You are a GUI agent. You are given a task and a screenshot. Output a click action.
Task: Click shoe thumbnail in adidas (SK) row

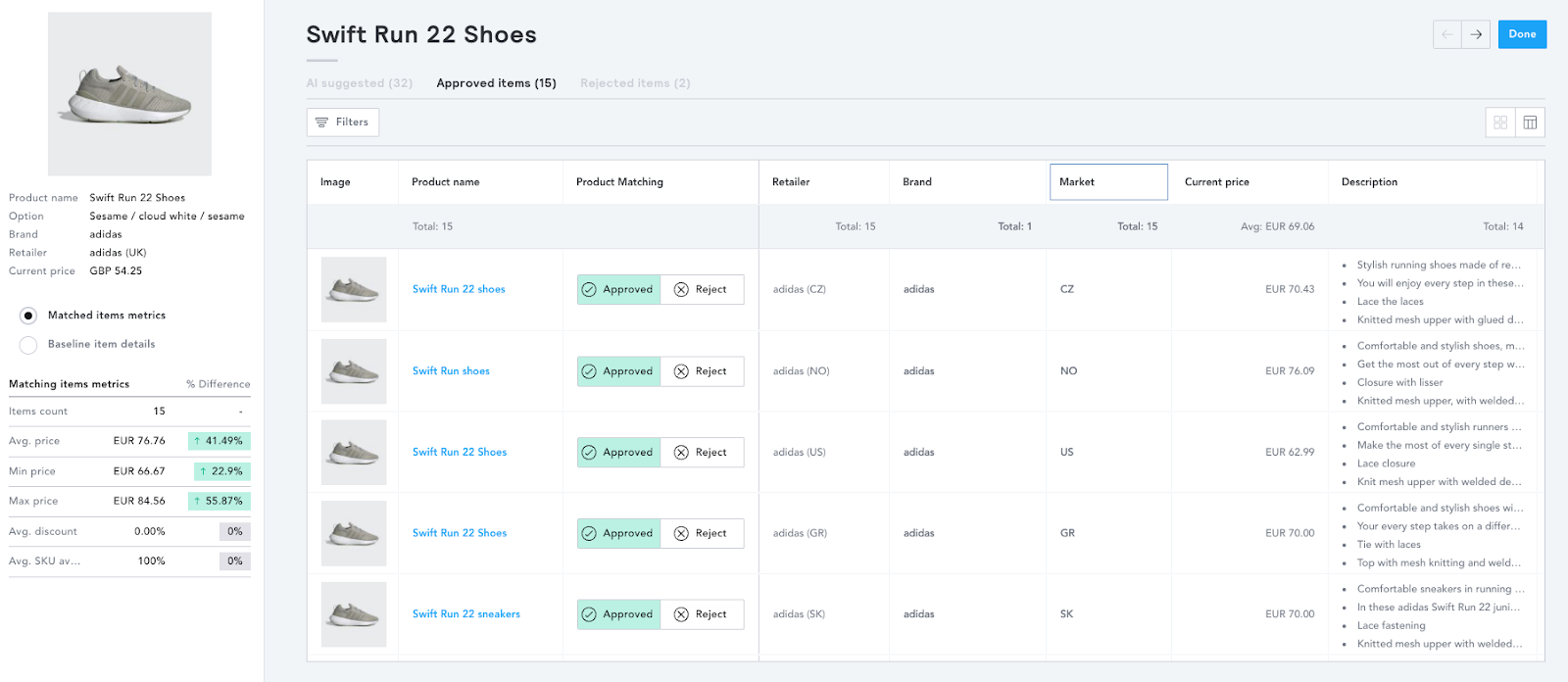pos(354,614)
